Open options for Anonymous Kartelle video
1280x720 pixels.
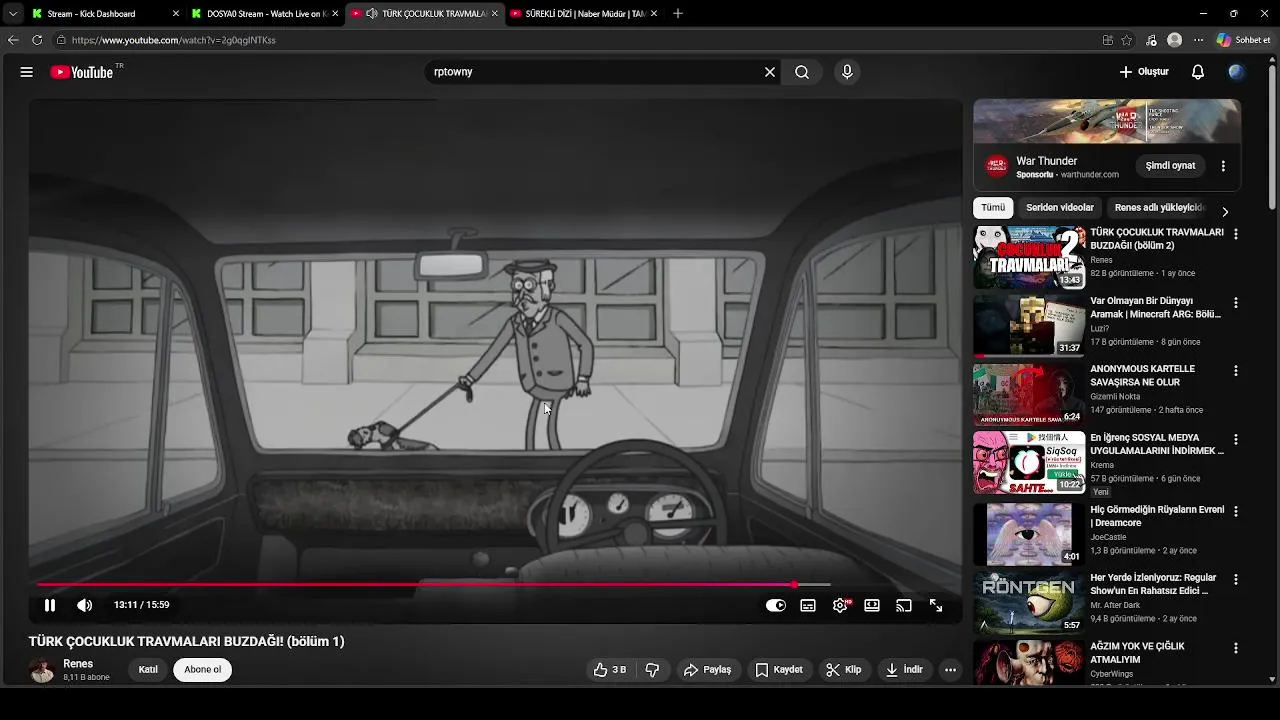click(1236, 371)
